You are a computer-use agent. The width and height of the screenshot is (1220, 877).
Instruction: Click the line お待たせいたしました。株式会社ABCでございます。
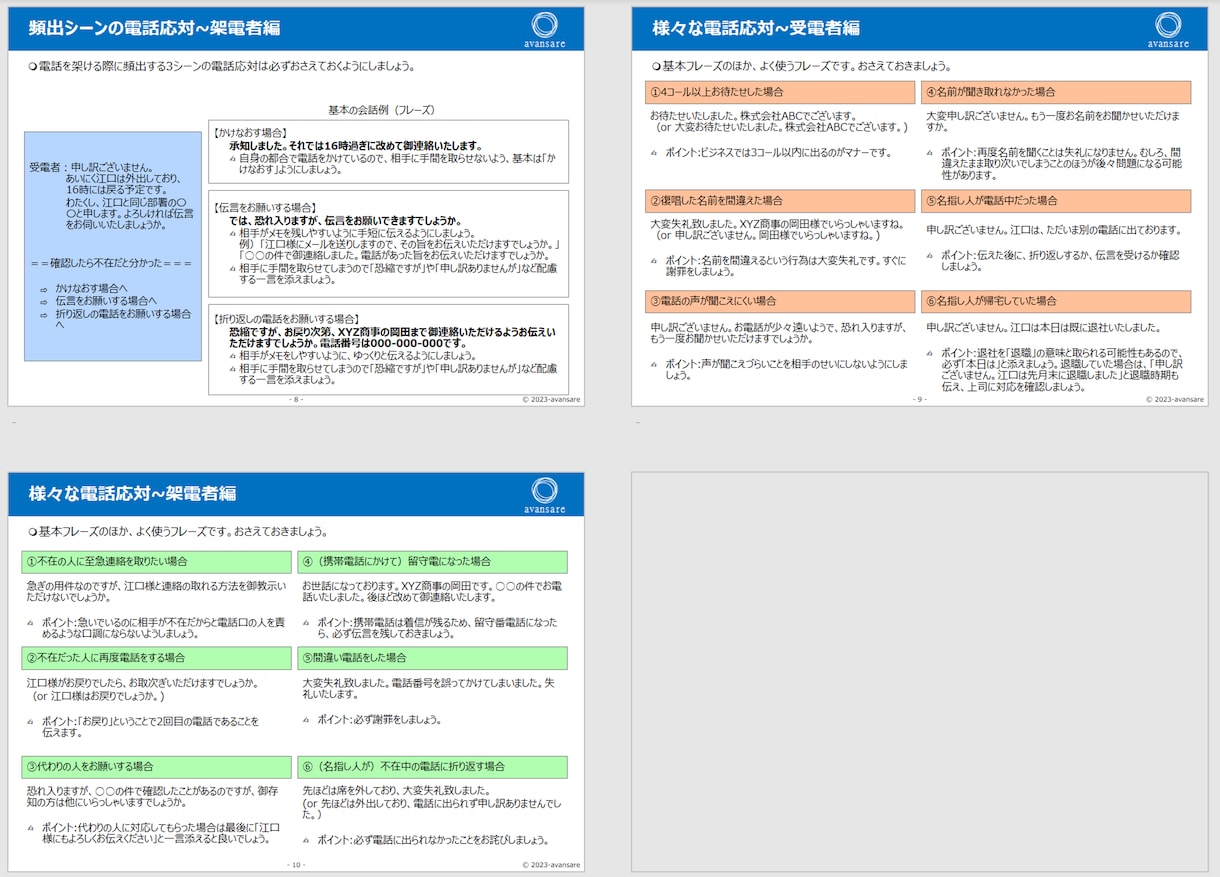[754, 116]
